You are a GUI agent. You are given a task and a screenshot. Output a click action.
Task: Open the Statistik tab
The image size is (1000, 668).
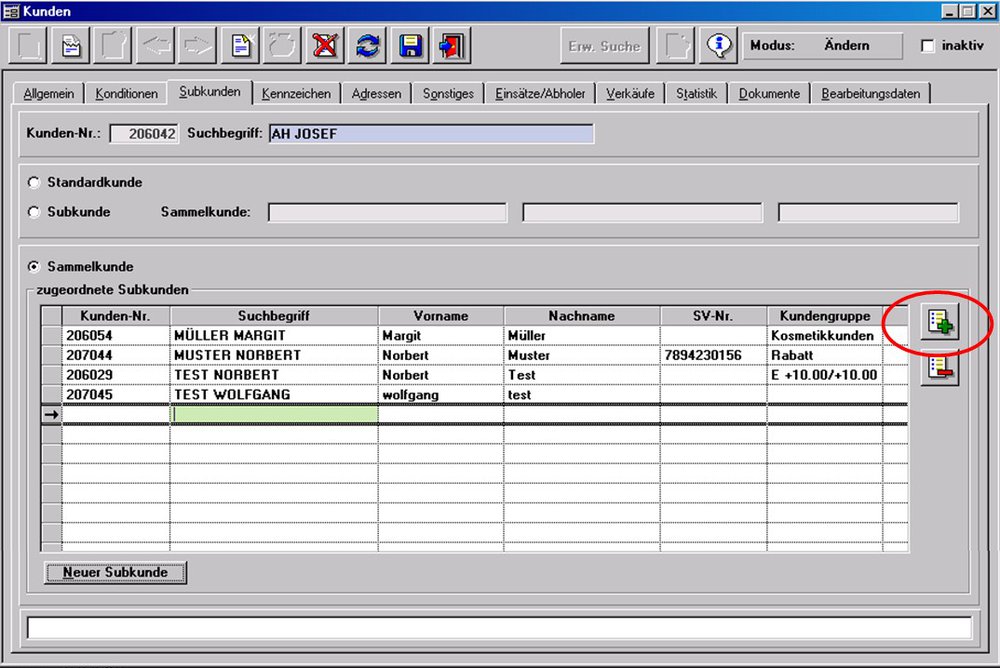tap(696, 94)
